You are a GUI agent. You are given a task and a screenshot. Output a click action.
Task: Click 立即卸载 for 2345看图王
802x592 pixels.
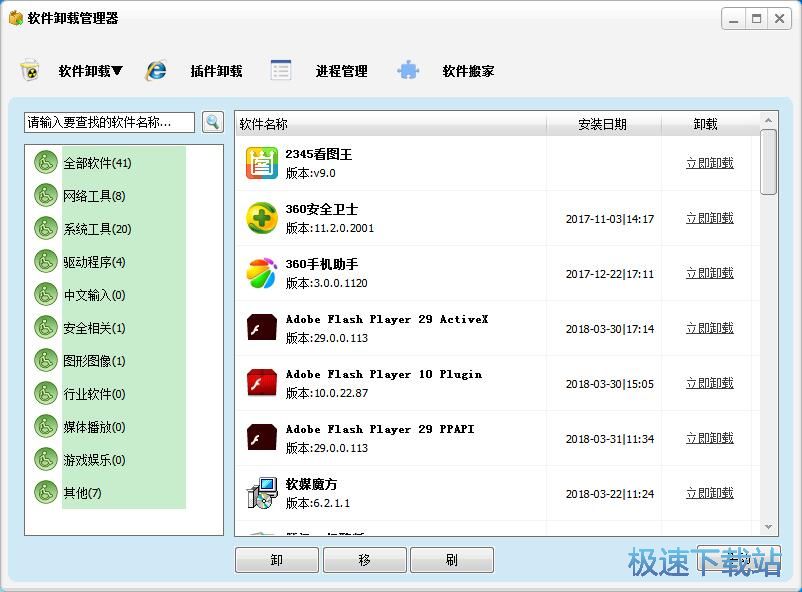710,163
